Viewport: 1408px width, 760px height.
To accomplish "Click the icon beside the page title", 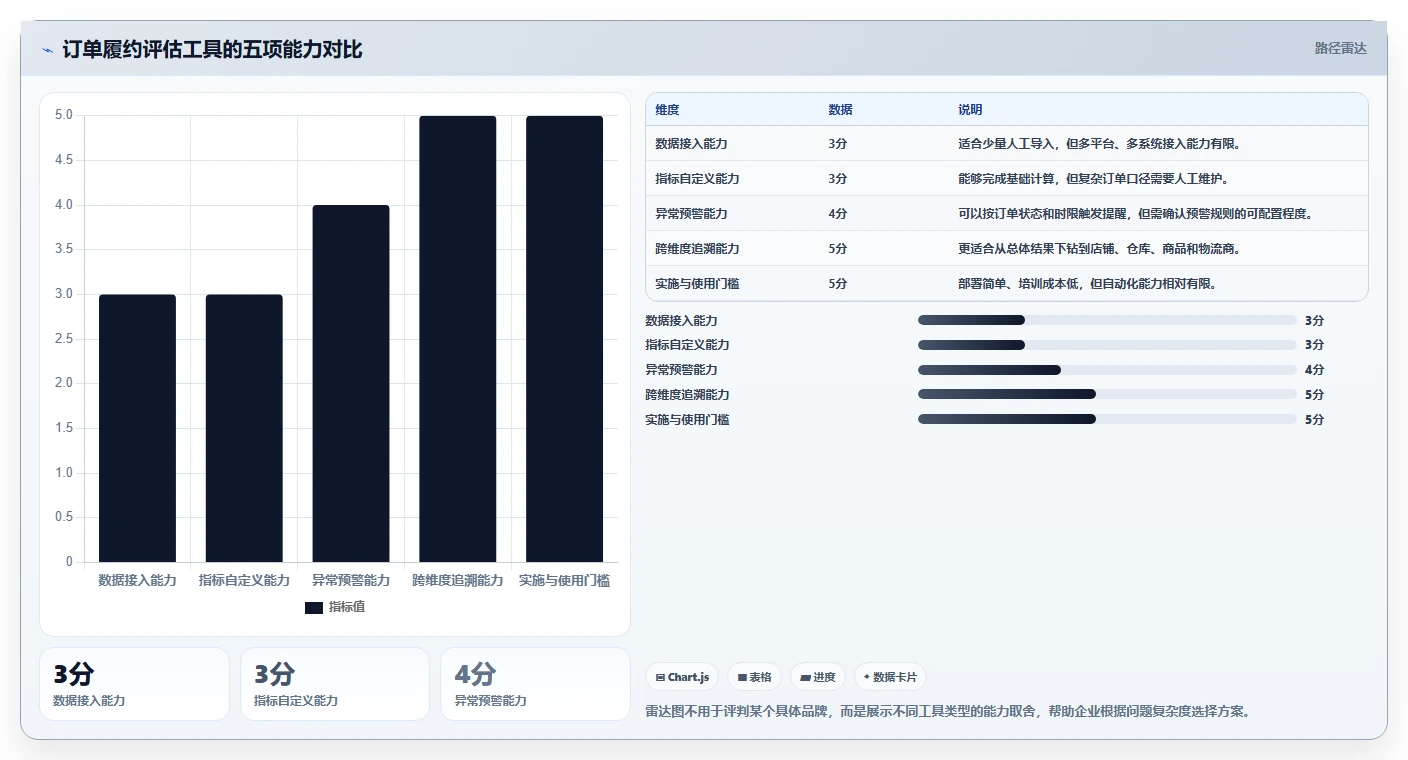I will click(x=48, y=50).
